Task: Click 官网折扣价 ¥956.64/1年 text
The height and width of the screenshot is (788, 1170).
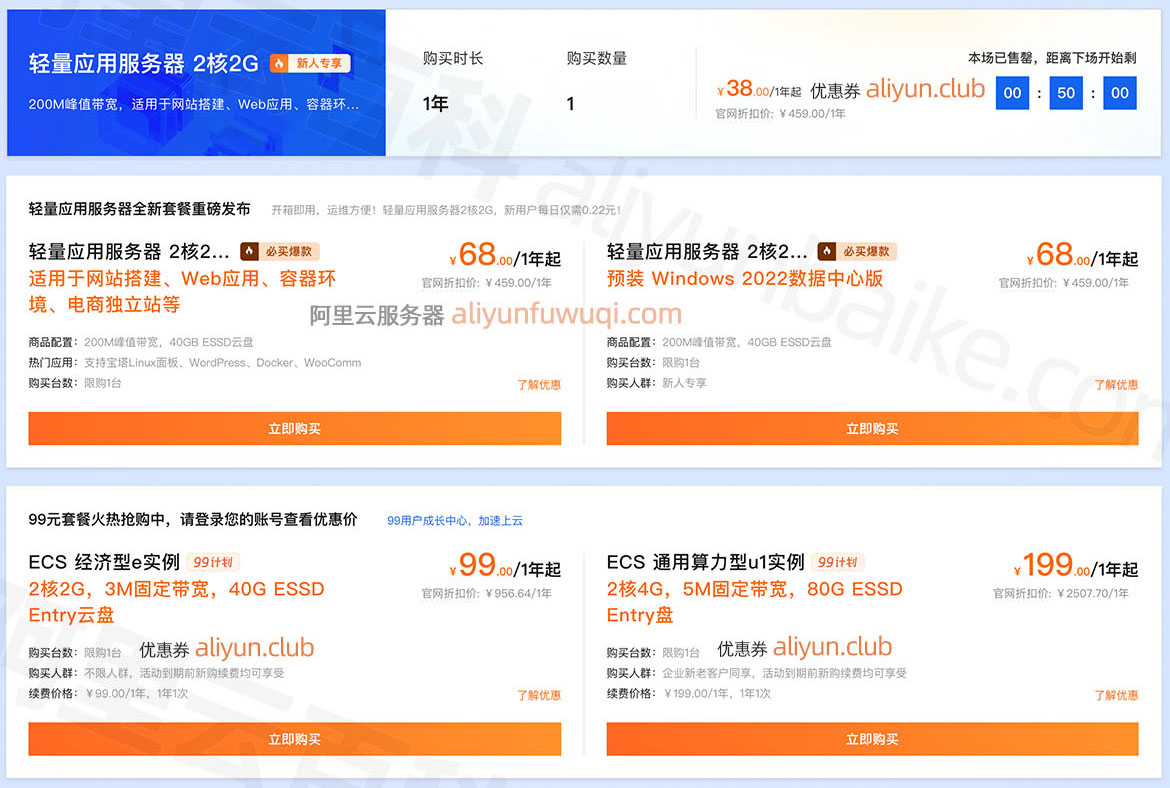Action: point(487,593)
